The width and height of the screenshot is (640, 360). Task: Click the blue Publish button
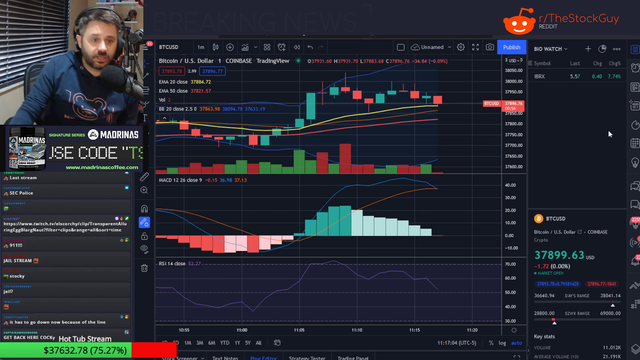pyautogui.click(x=511, y=47)
